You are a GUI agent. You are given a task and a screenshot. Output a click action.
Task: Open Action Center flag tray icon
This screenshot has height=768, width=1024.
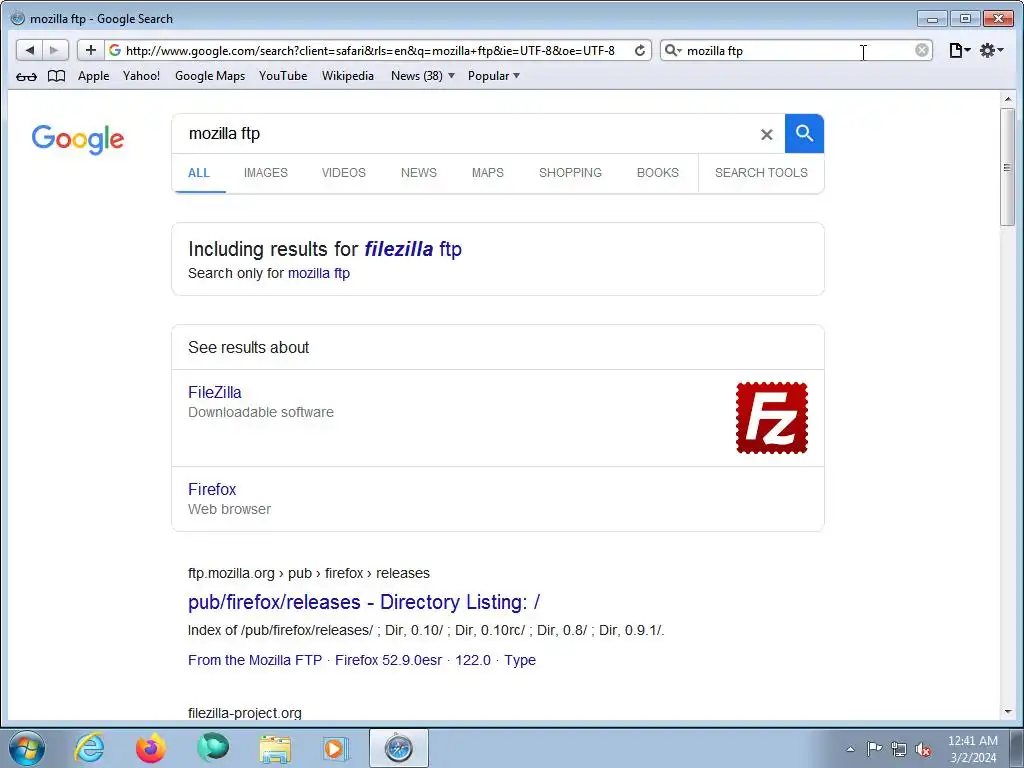pyautogui.click(x=874, y=748)
